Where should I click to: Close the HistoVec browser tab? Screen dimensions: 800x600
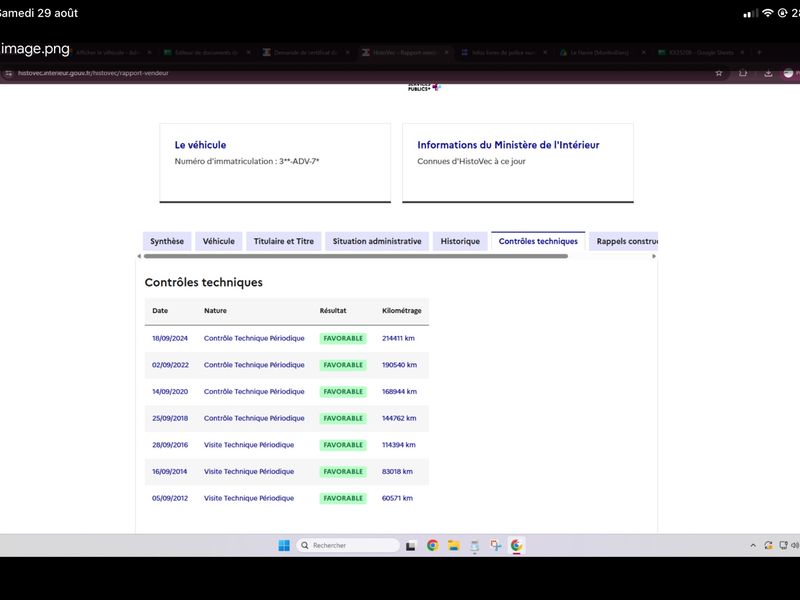pos(446,53)
